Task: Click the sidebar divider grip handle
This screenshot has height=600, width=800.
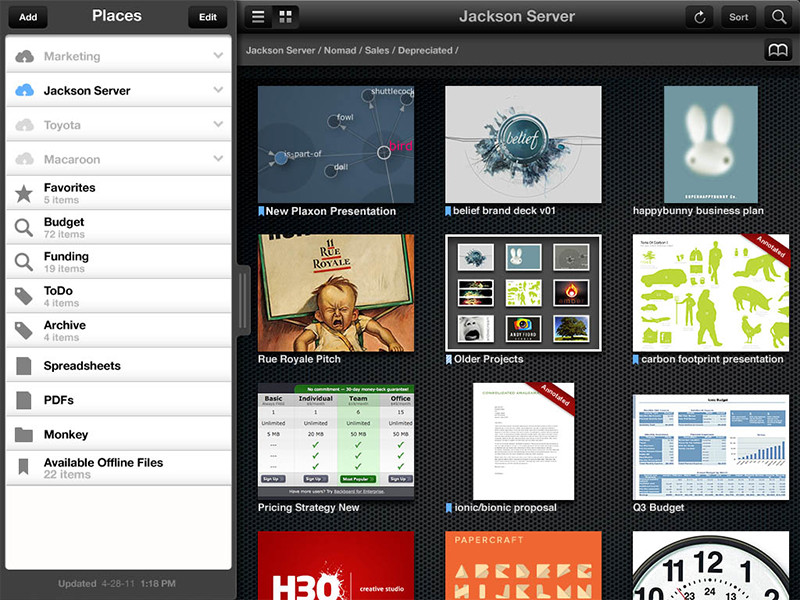Action: [x=240, y=298]
